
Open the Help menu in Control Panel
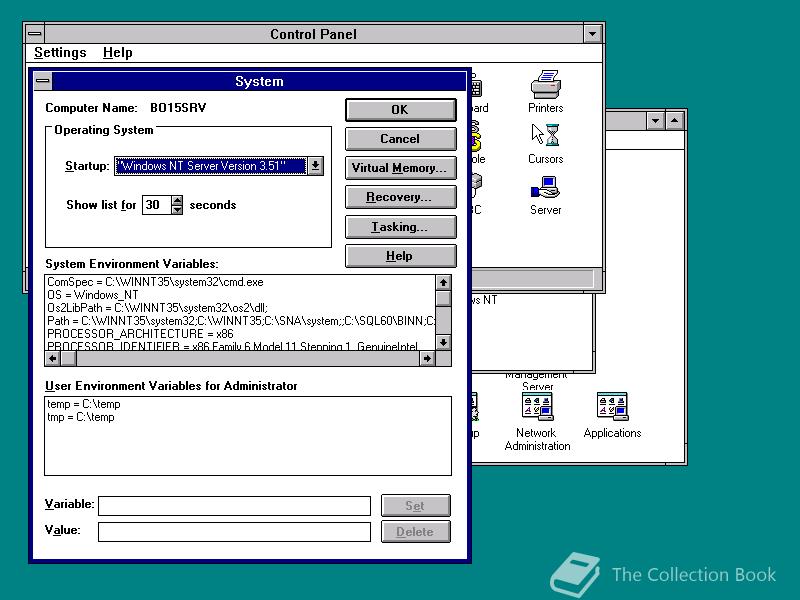point(117,53)
